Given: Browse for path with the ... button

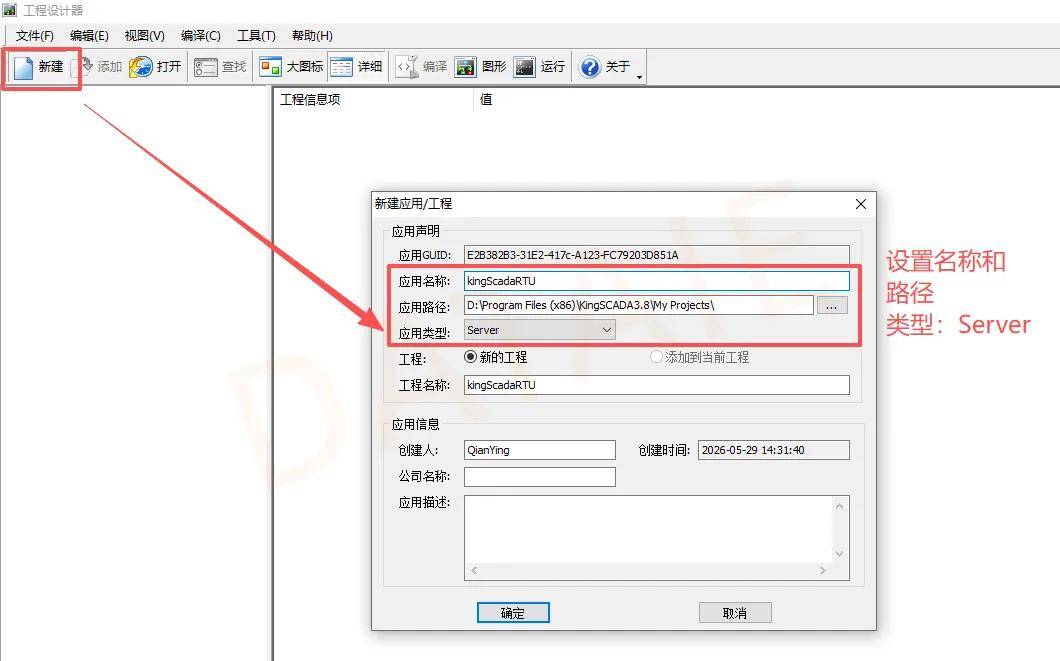Looking at the screenshot, I should coord(832,305).
